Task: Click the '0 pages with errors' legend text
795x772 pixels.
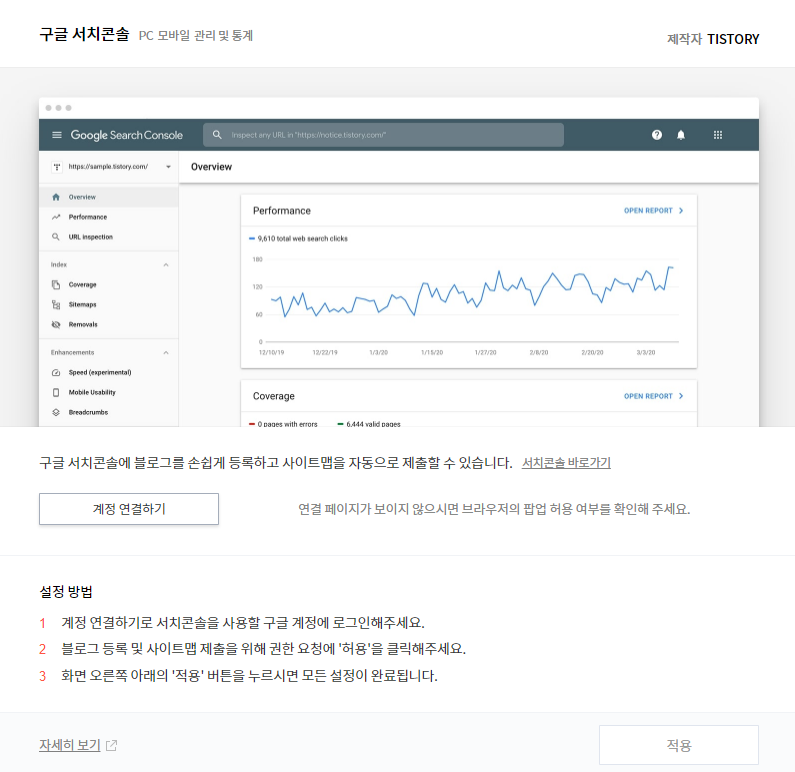Action: (x=287, y=424)
